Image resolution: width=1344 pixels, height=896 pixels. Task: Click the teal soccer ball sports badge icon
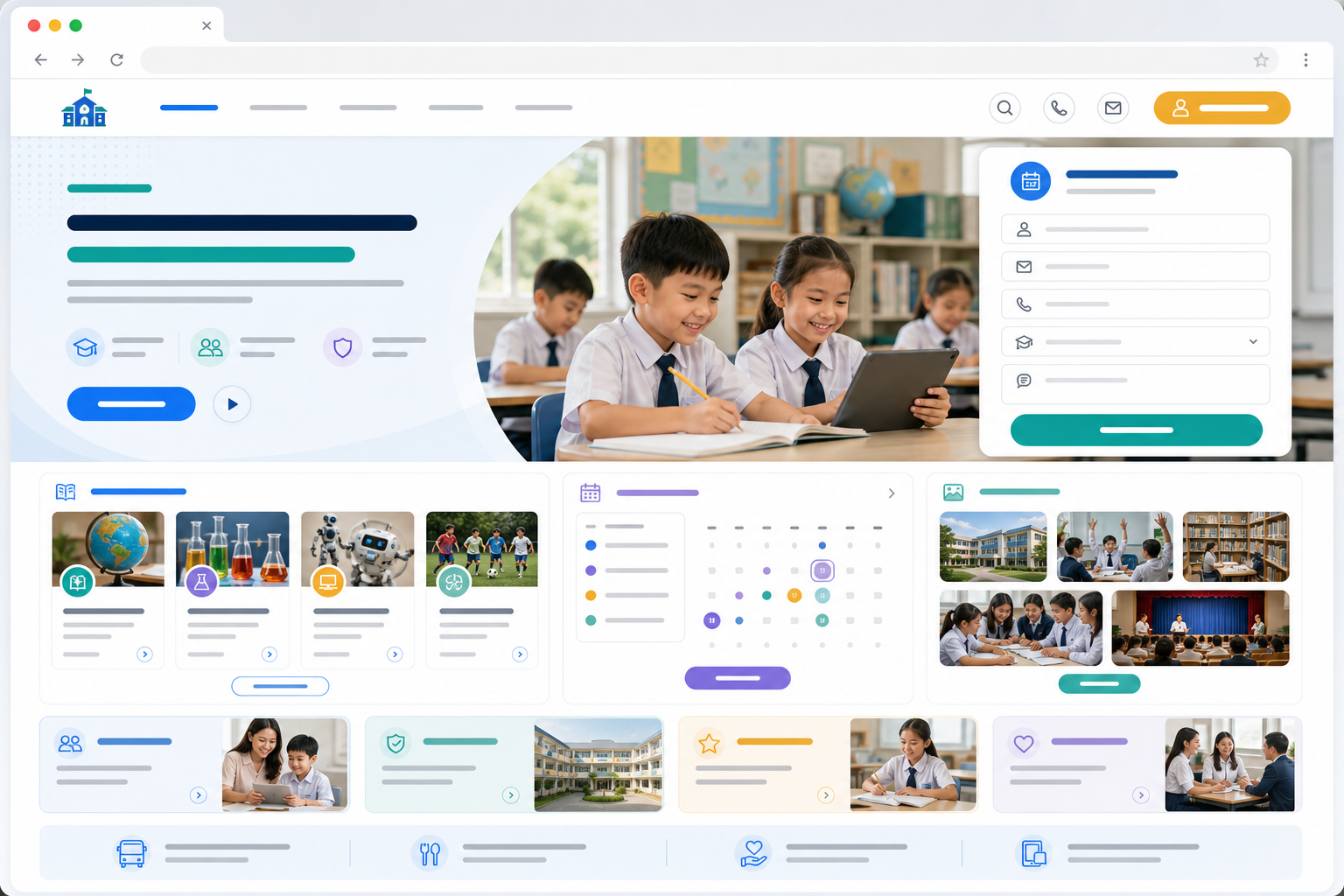(x=453, y=582)
